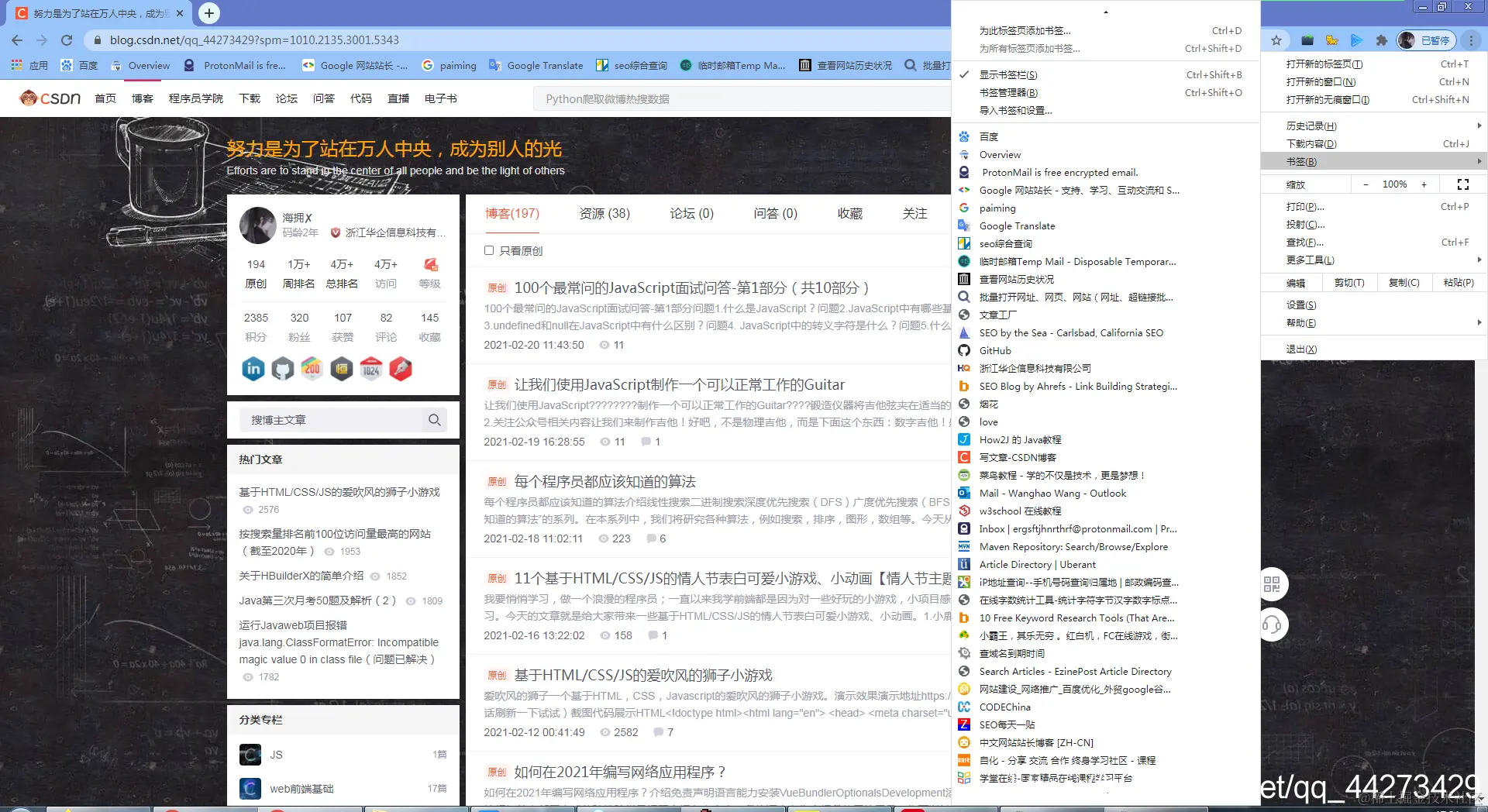Open the JS category column icon

(250, 755)
